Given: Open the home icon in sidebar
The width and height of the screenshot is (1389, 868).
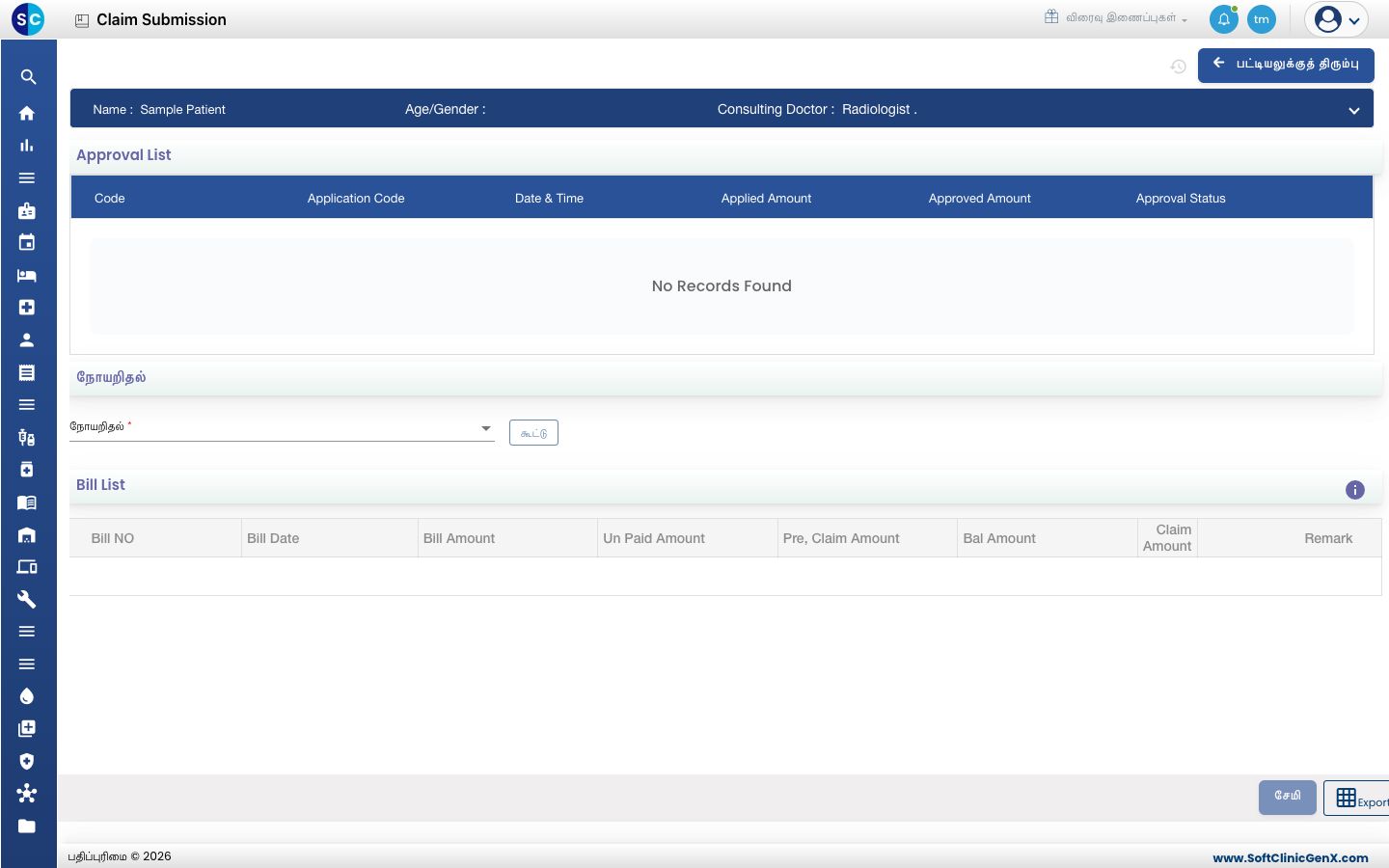Looking at the screenshot, I should 27,113.
